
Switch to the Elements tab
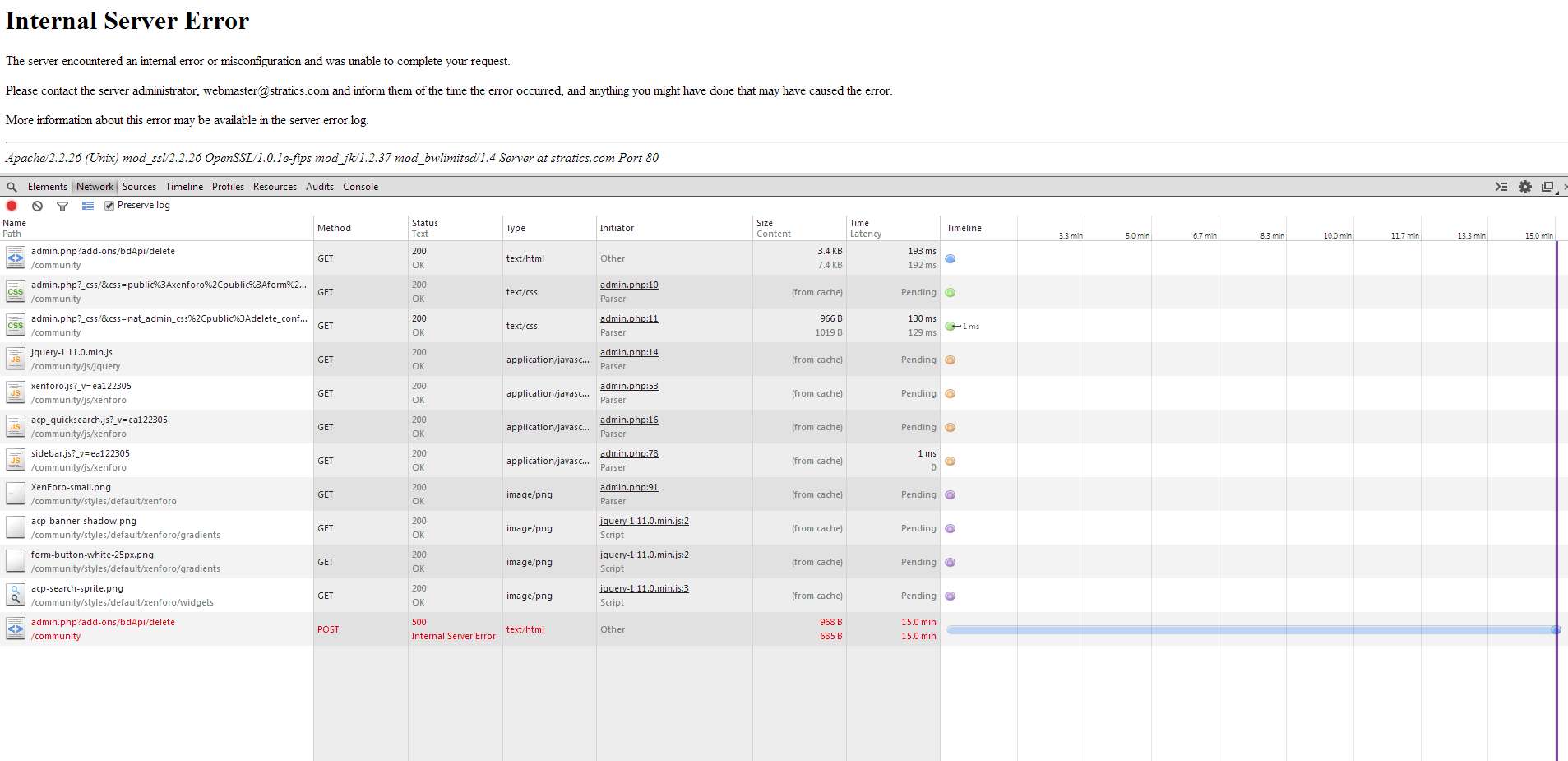point(47,187)
